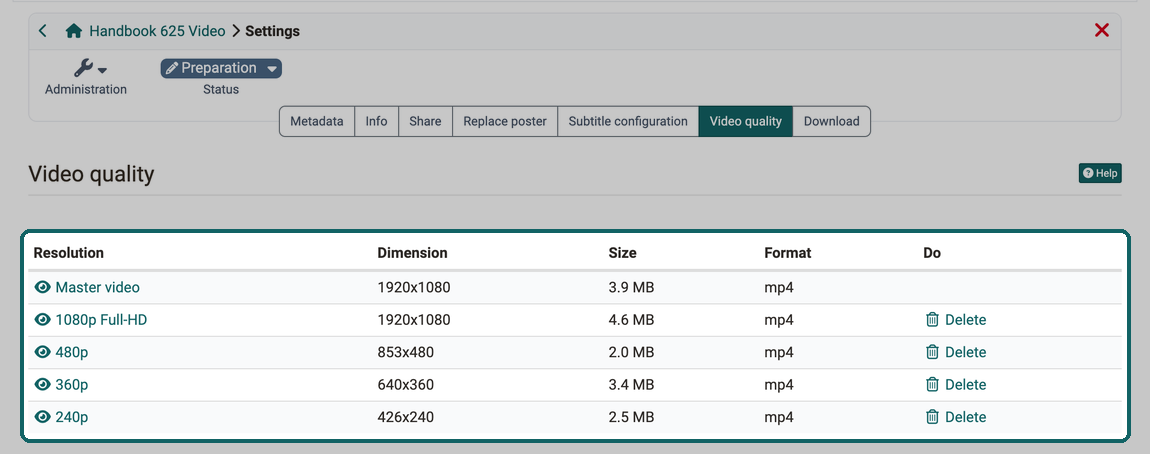Click trash icon in 360p row

pyautogui.click(x=932, y=384)
